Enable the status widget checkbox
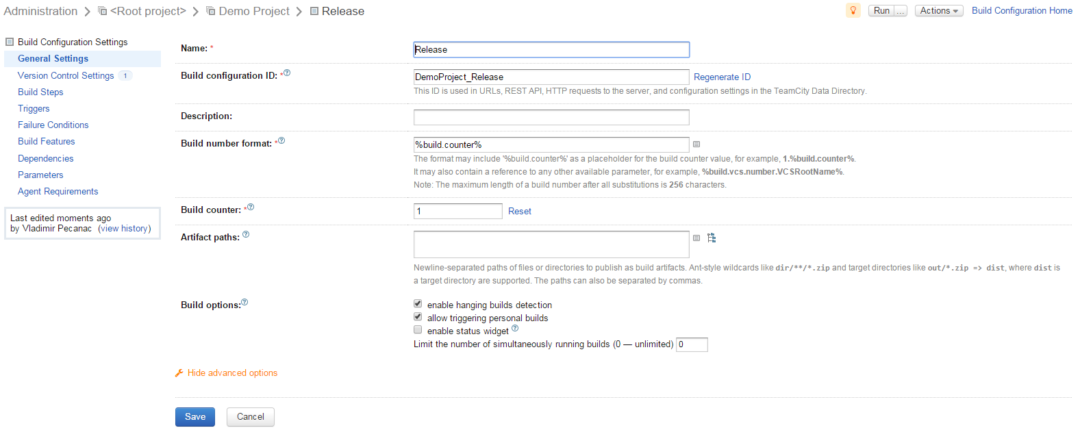Screen dimensions: 1080x441 pos(418,330)
